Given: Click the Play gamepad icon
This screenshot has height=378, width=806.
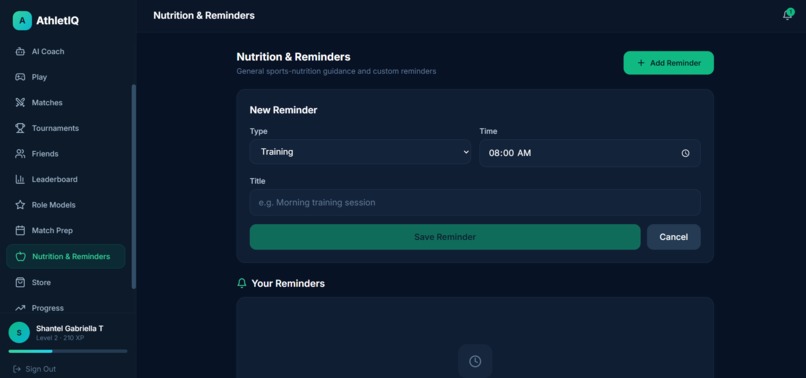Looking at the screenshot, I should 20,77.
